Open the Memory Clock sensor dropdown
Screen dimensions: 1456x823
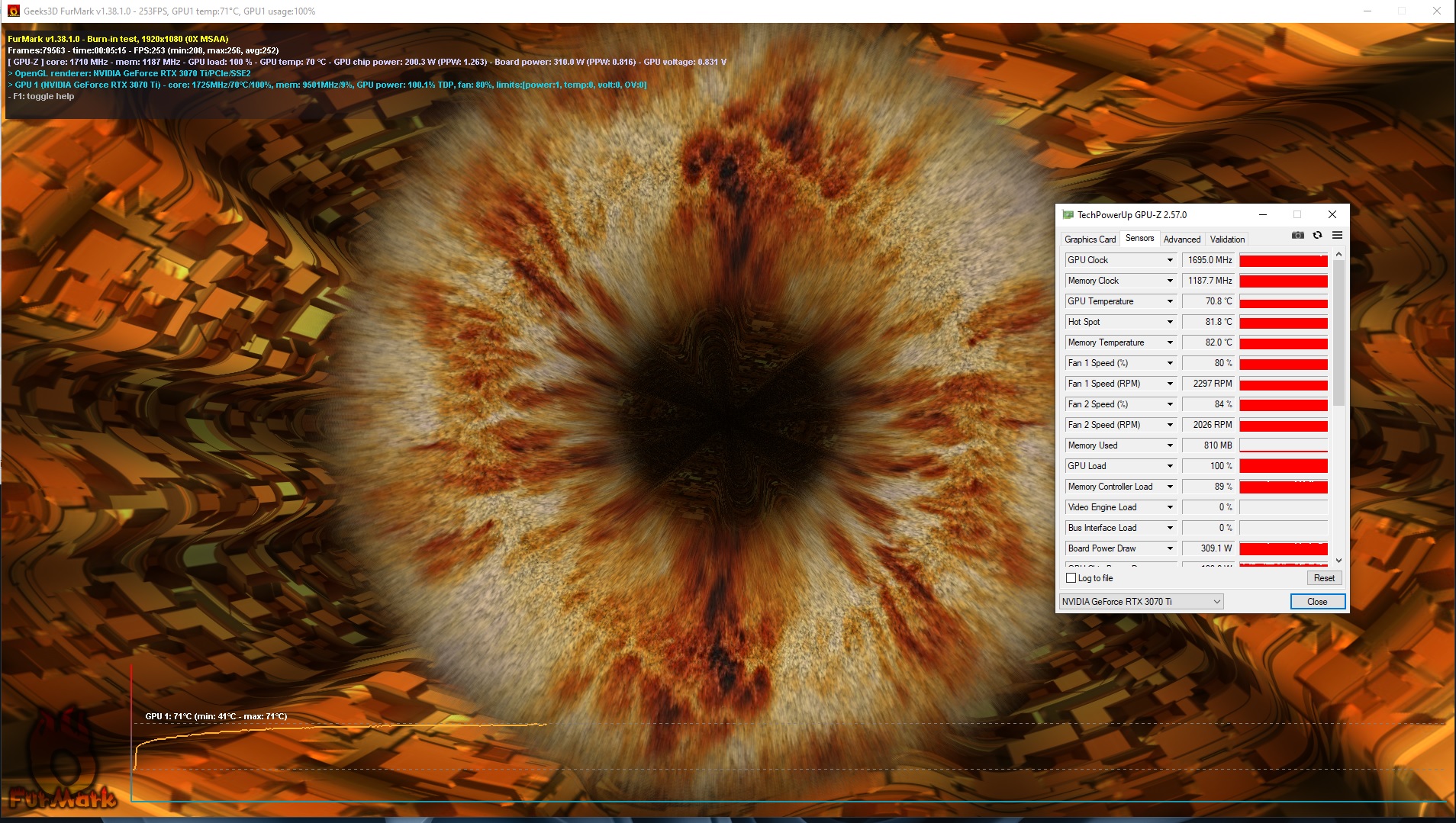tap(1170, 281)
